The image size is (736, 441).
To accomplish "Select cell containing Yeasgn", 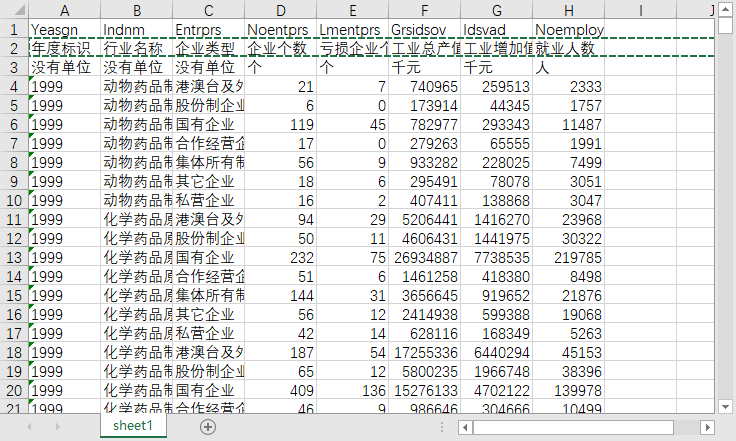I will pos(65,30).
